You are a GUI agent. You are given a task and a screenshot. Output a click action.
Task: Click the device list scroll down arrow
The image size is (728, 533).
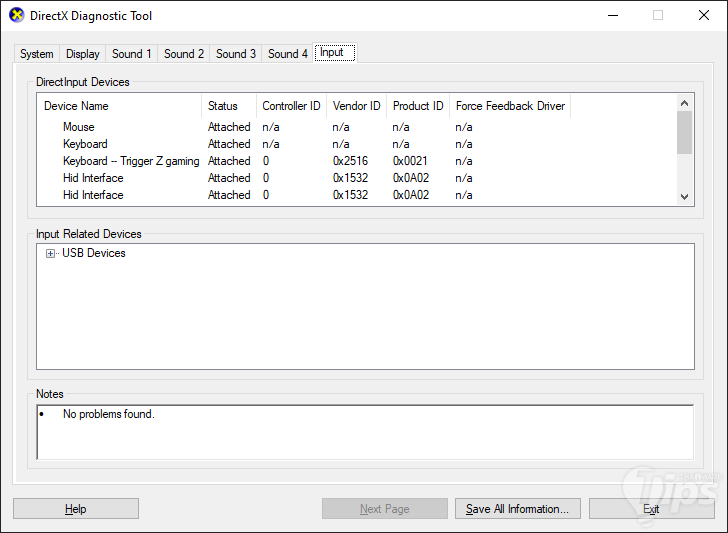[684, 196]
